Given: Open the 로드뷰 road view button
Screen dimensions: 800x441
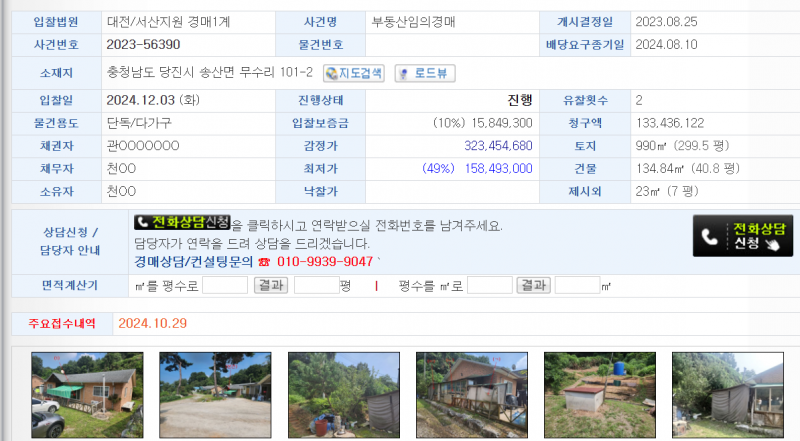Looking at the screenshot, I should point(425,73).
